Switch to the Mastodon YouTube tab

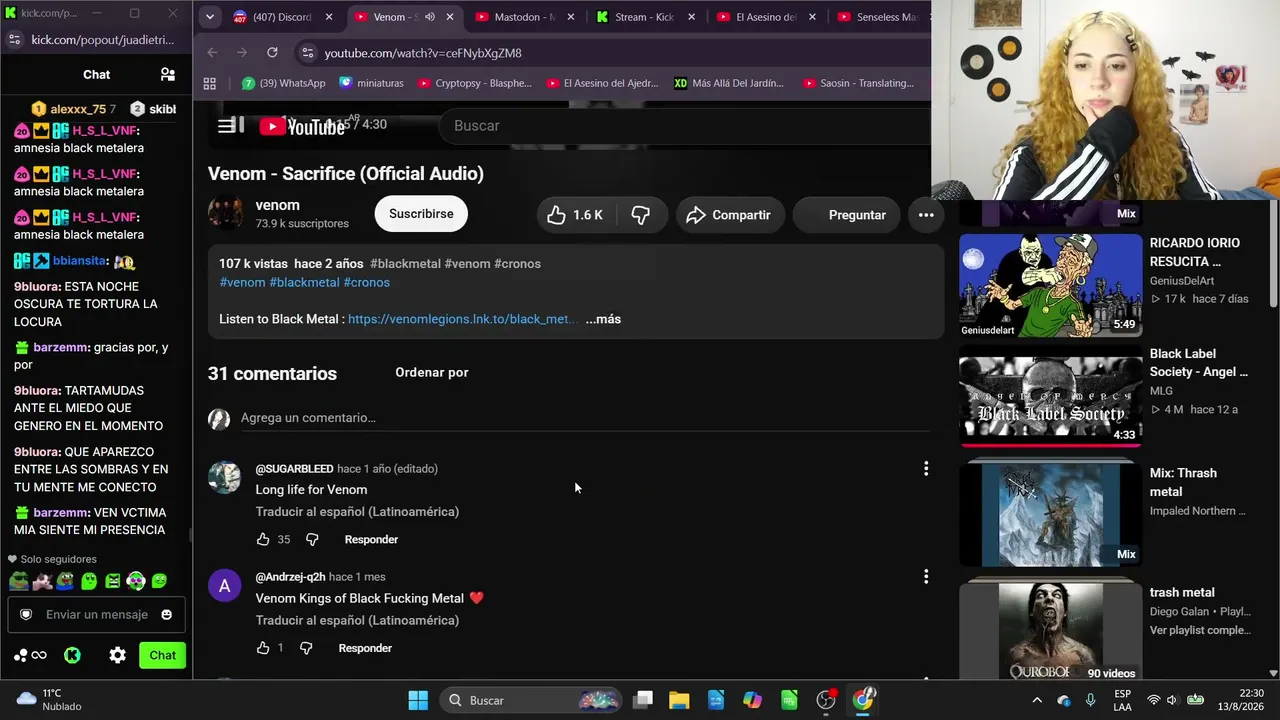pyautogui.click(x=527, y=17)
